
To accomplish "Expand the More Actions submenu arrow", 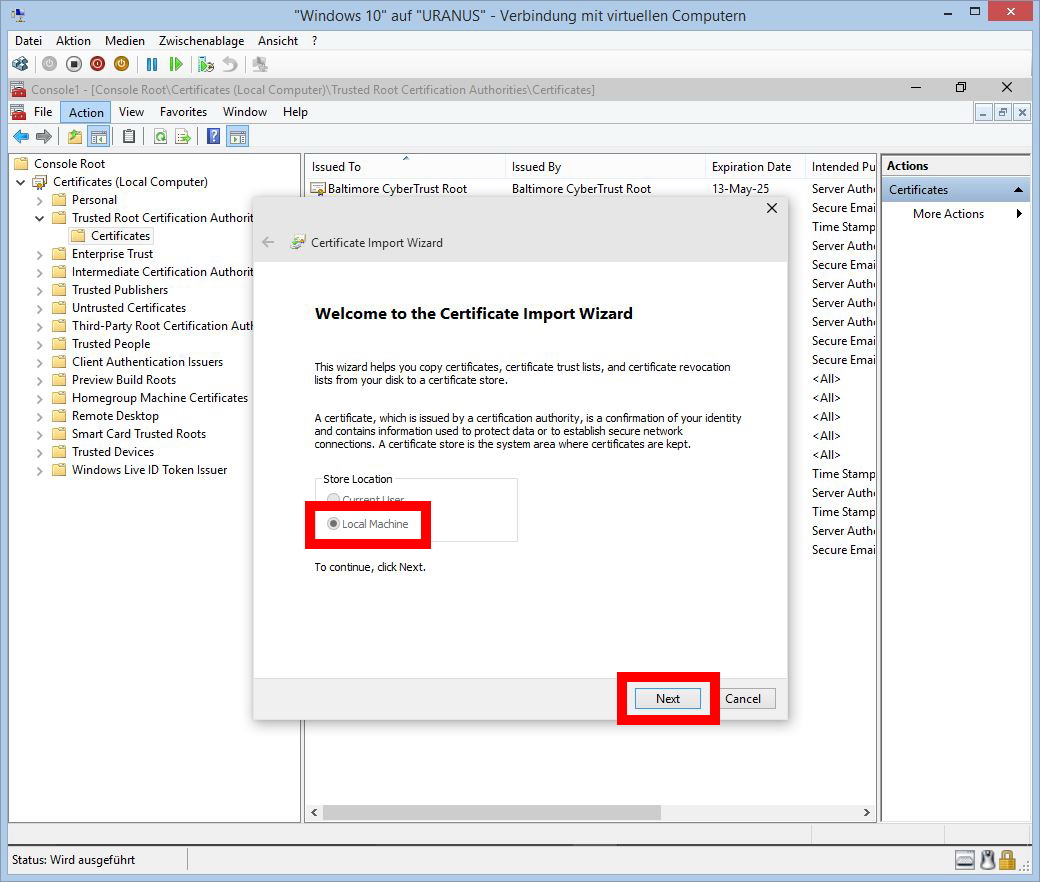I will (x=1019, y=214).
